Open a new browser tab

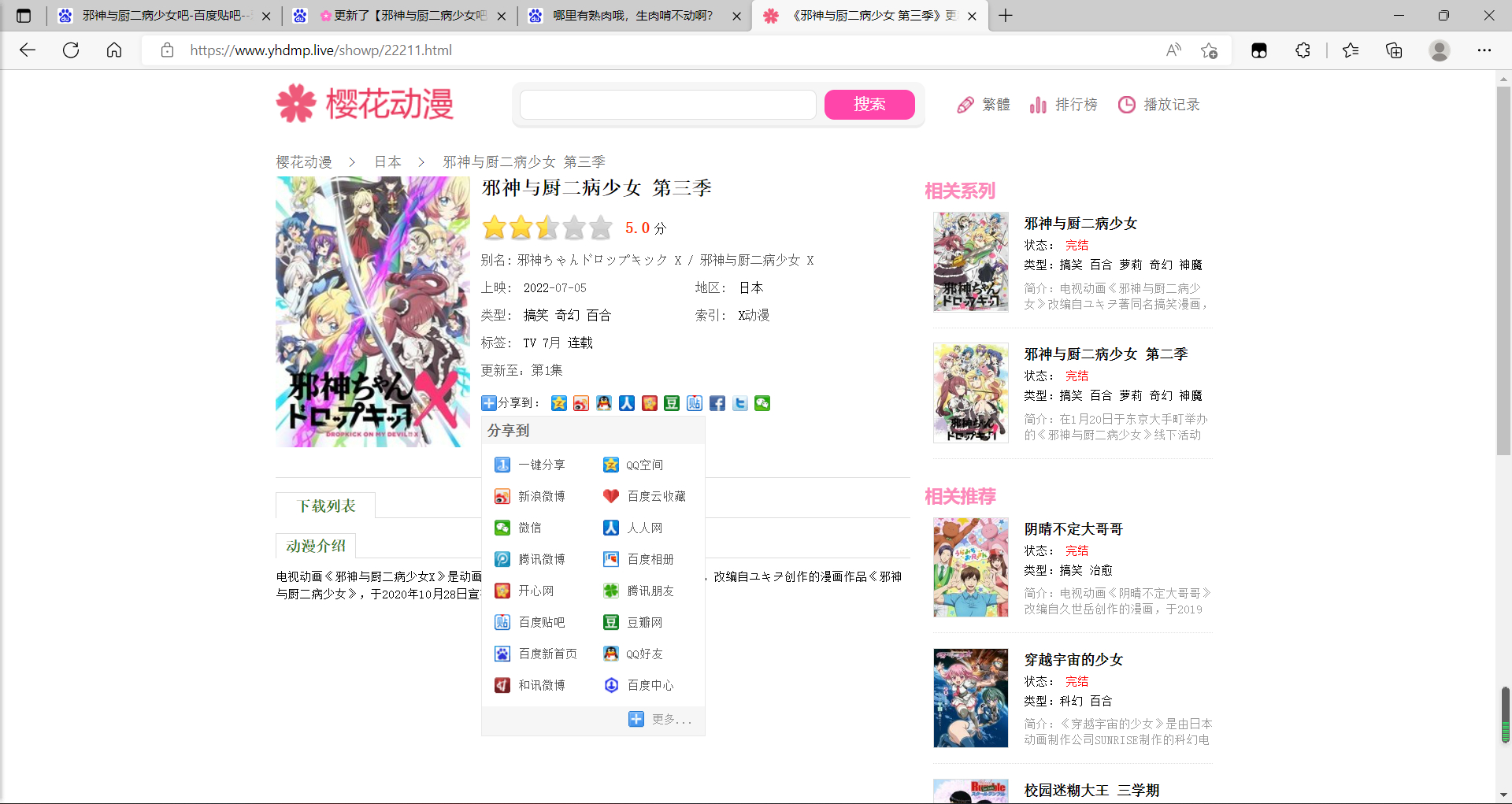coord(1006,16)
